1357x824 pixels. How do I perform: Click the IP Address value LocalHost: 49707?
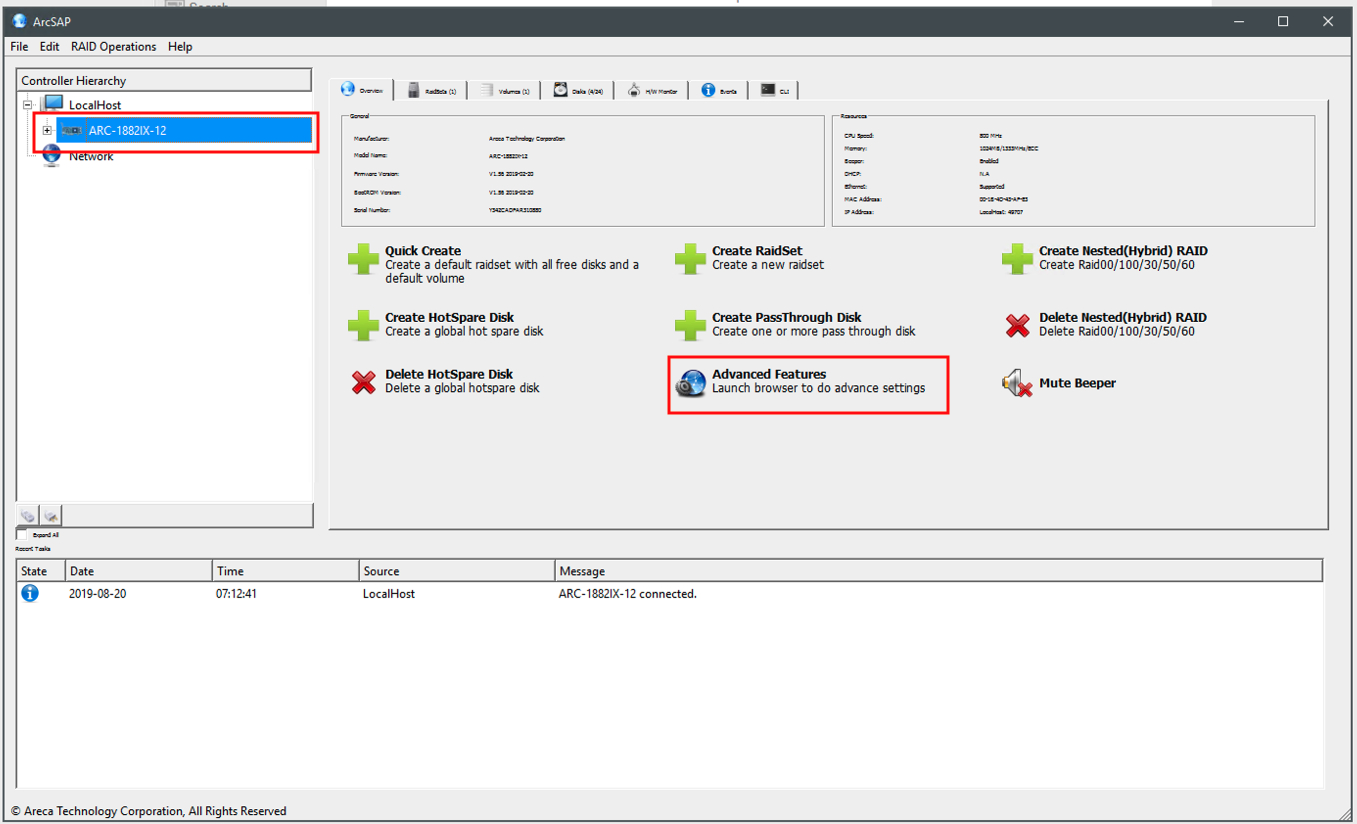click(x=1001, y=212)
